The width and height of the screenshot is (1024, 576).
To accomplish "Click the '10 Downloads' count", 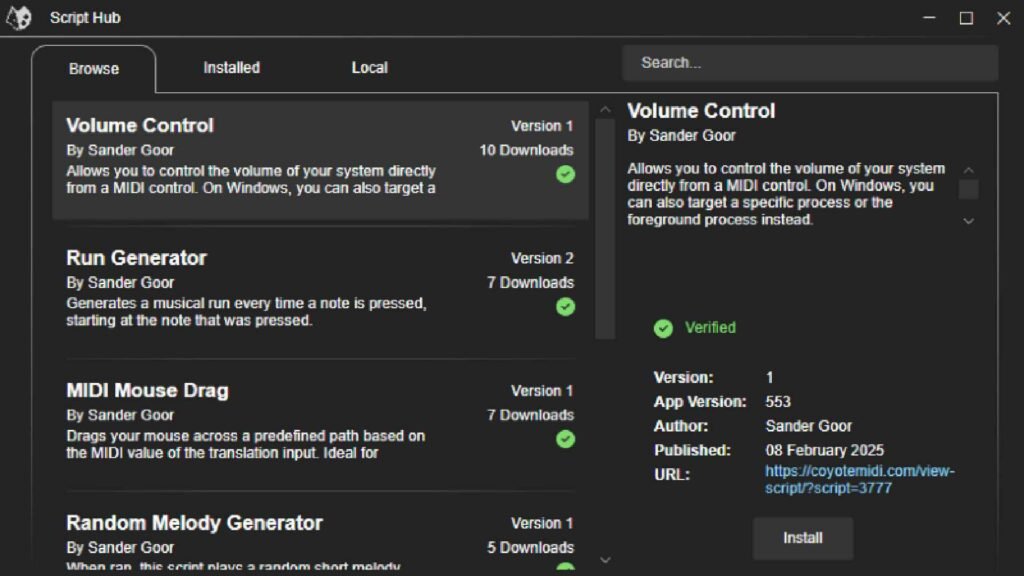I will coord(526,150).
